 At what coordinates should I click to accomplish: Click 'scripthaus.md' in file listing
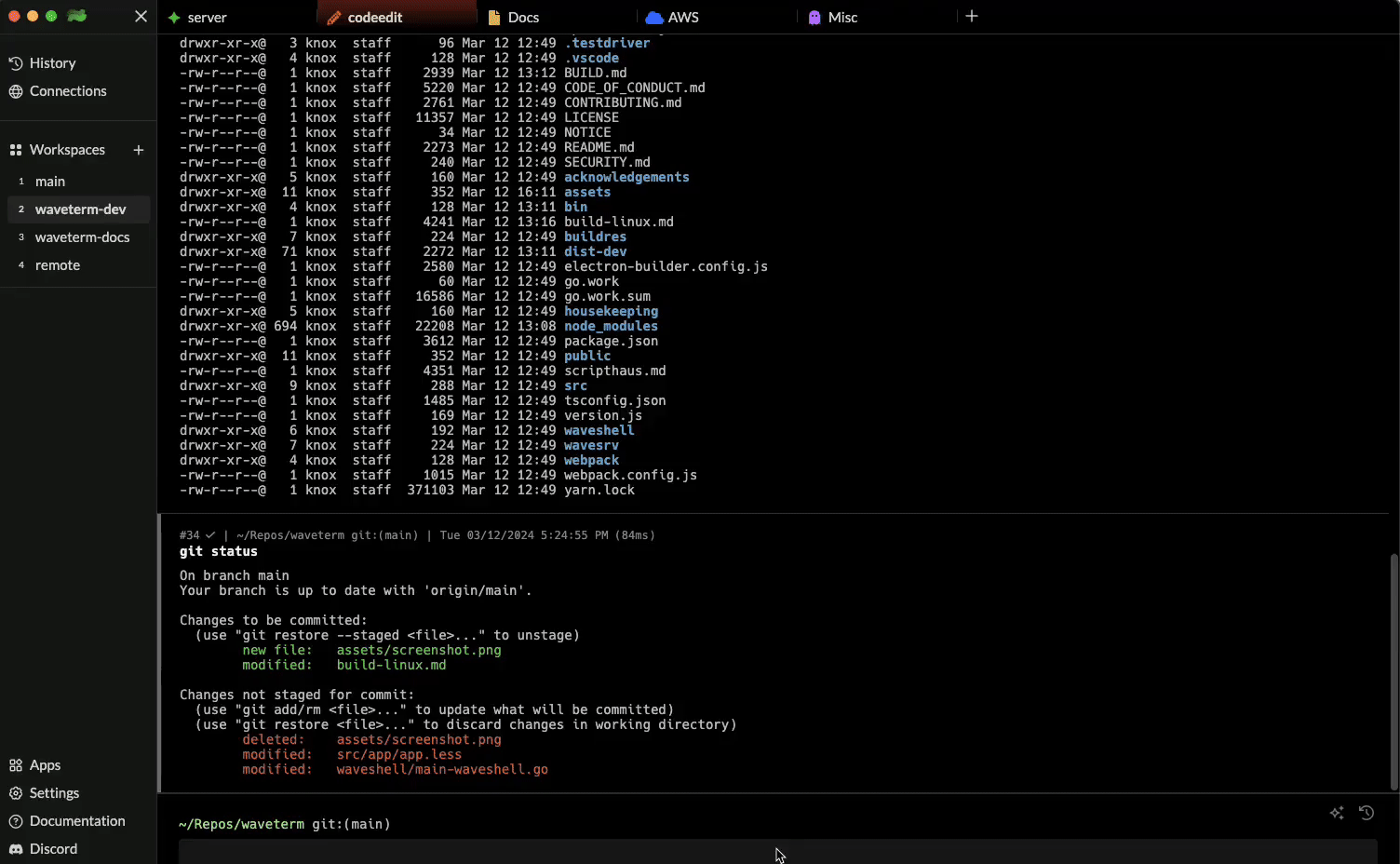[x=615, y=371]
